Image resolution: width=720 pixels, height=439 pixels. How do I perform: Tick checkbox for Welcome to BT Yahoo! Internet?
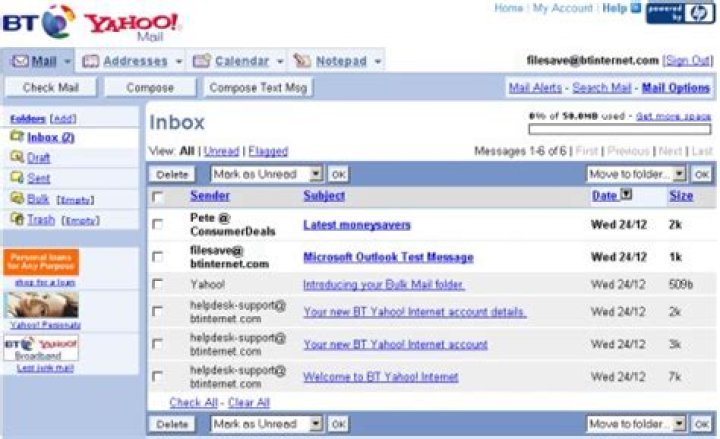[158, 377]
